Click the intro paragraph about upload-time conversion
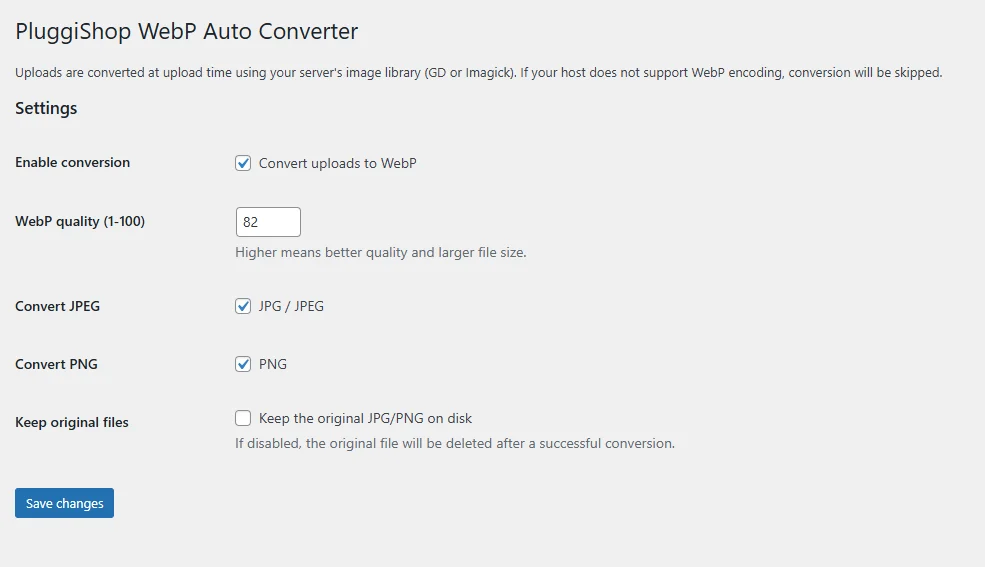Viewport: 985px width, 567px height. coord(479,72)
